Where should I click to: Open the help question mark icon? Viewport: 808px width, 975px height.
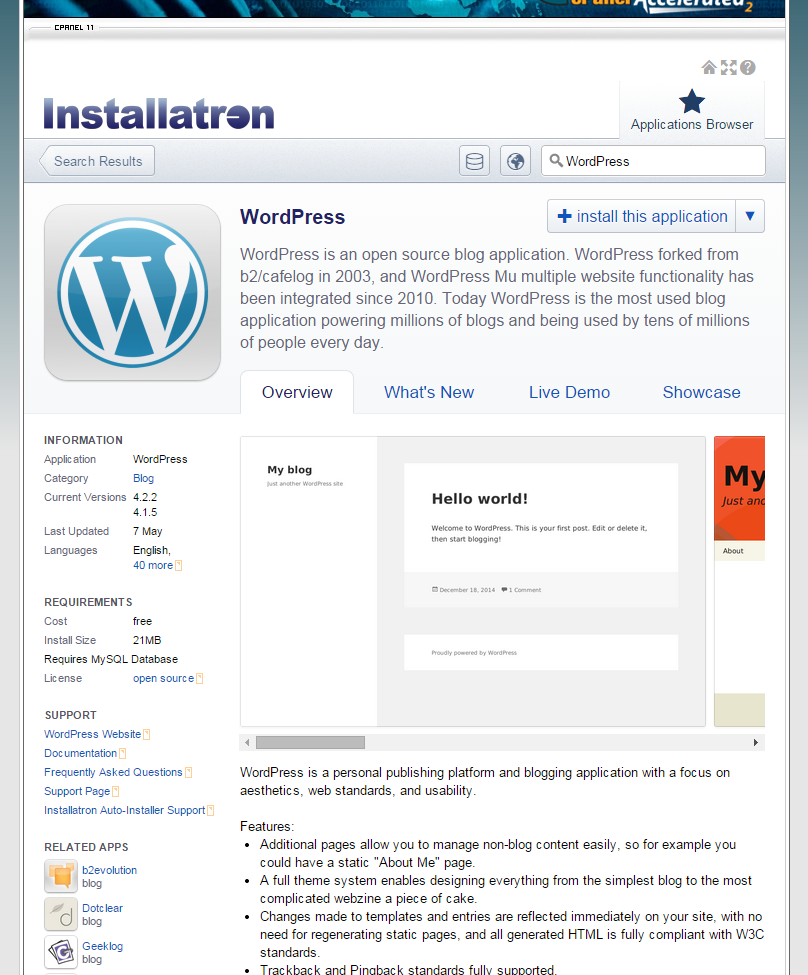748,67
